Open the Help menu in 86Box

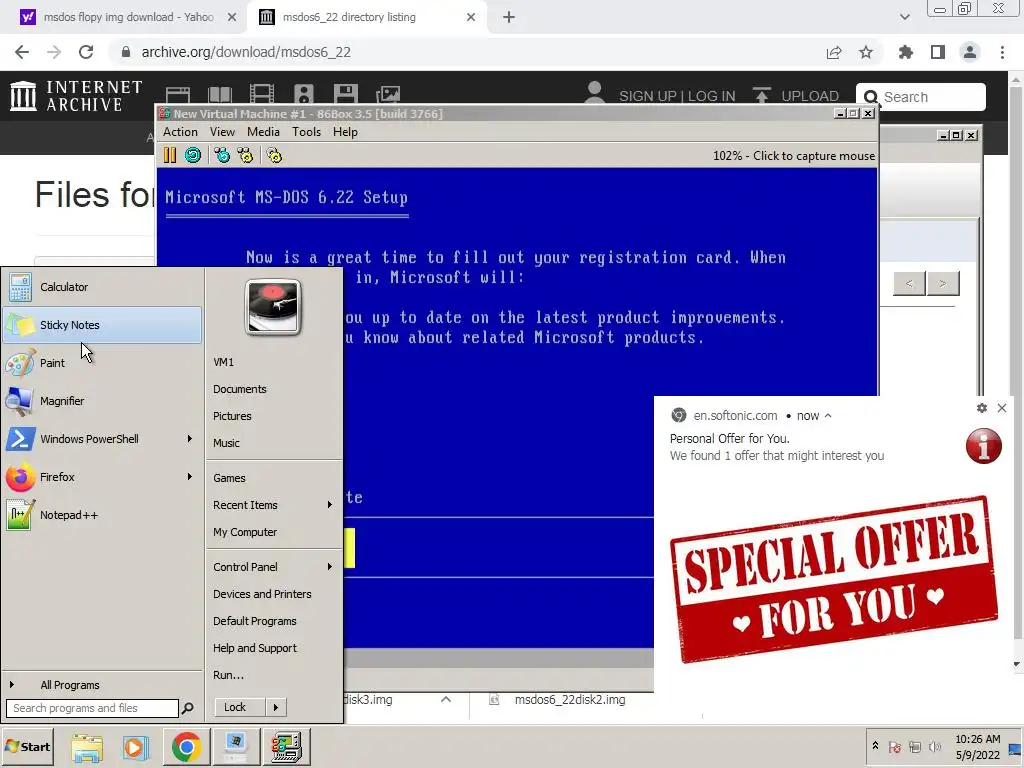(x=345, y=132)
